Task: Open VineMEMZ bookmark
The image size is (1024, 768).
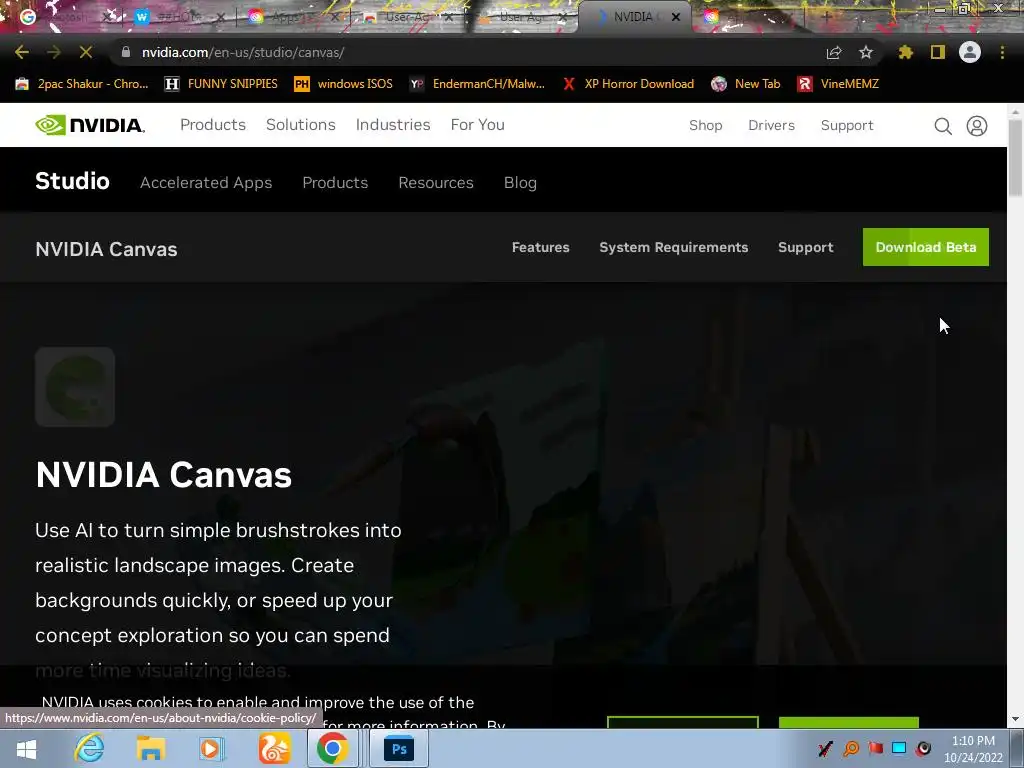Action: 838,84
